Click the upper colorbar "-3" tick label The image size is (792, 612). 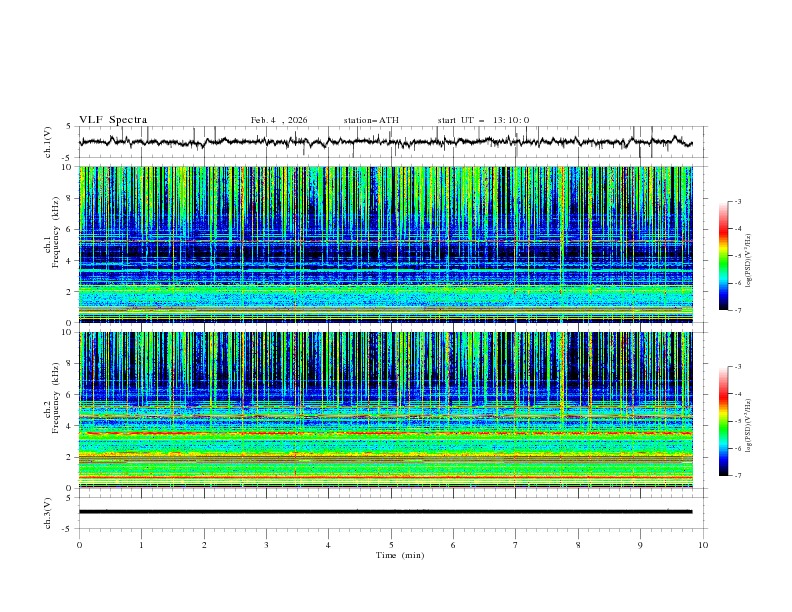(738, 201)
